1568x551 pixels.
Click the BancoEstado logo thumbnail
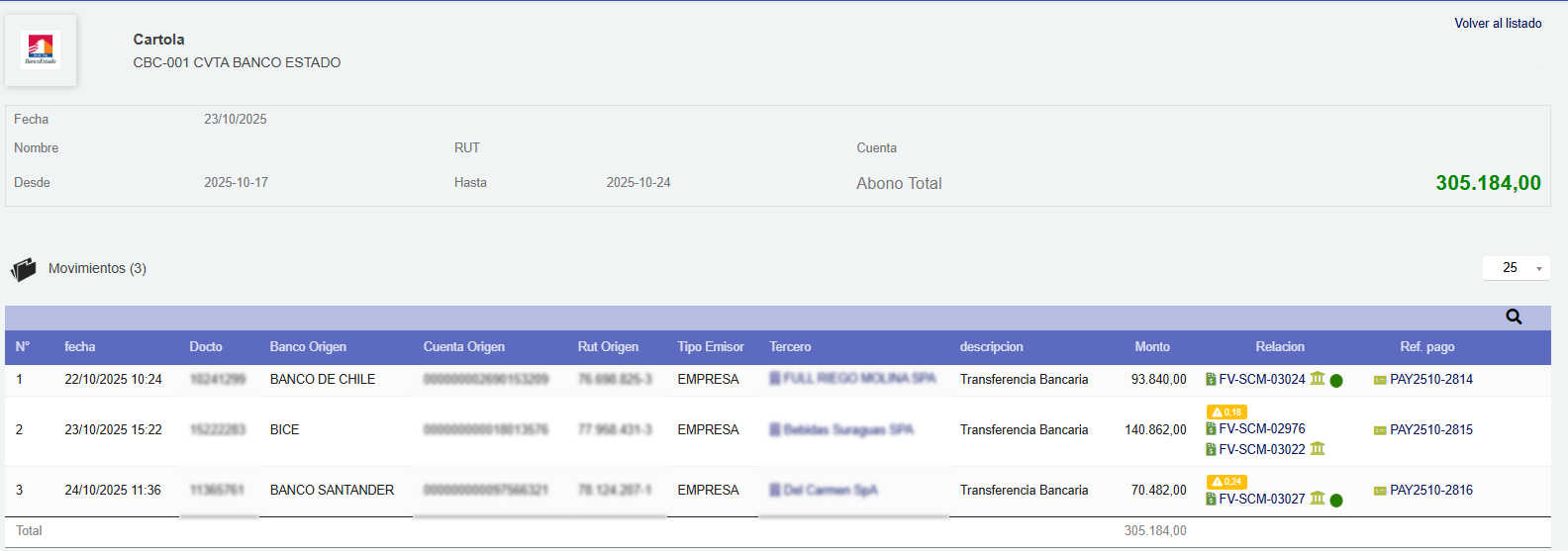[41, 49]
